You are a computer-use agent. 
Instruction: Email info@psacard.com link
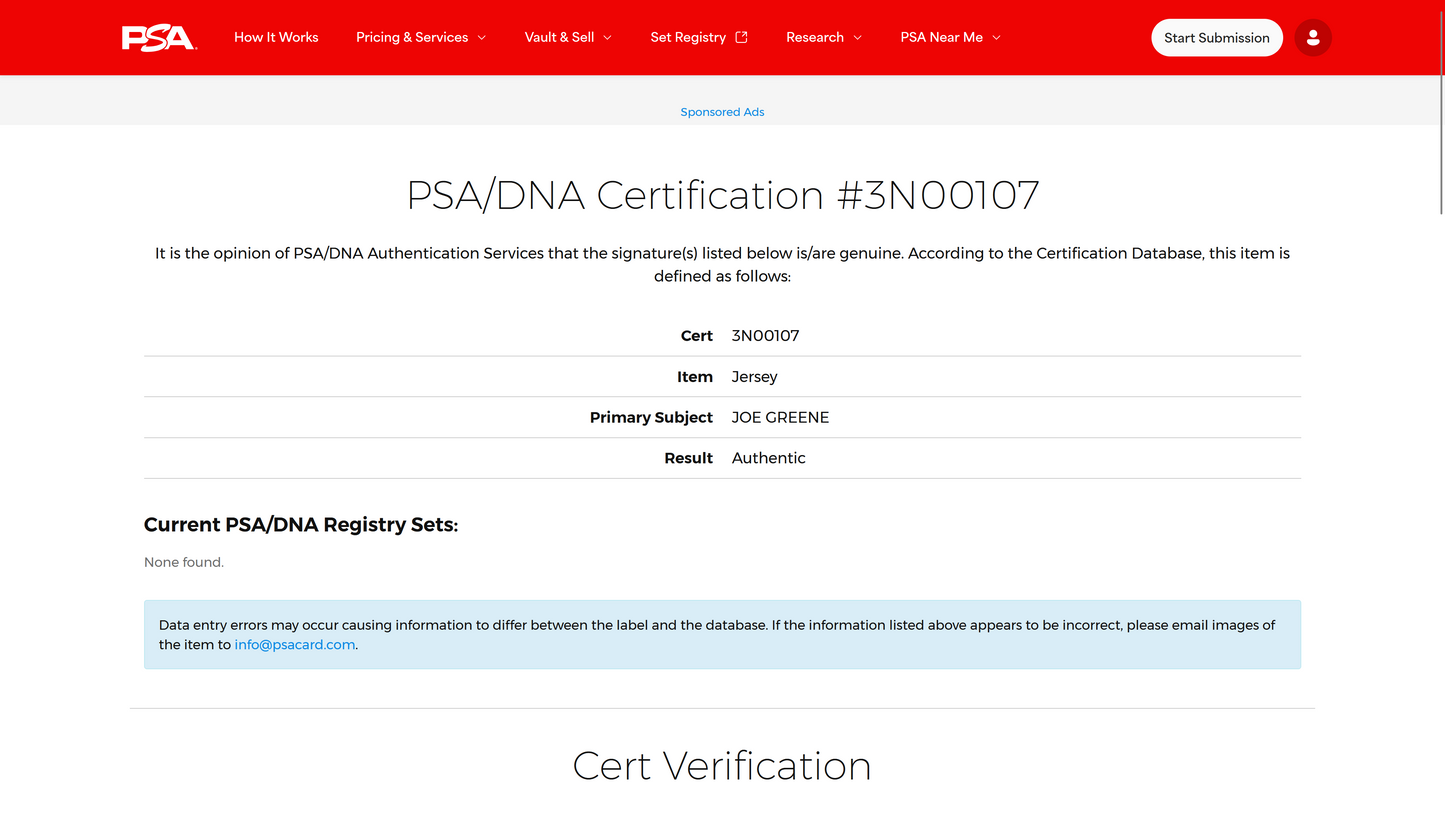(295, 645)
